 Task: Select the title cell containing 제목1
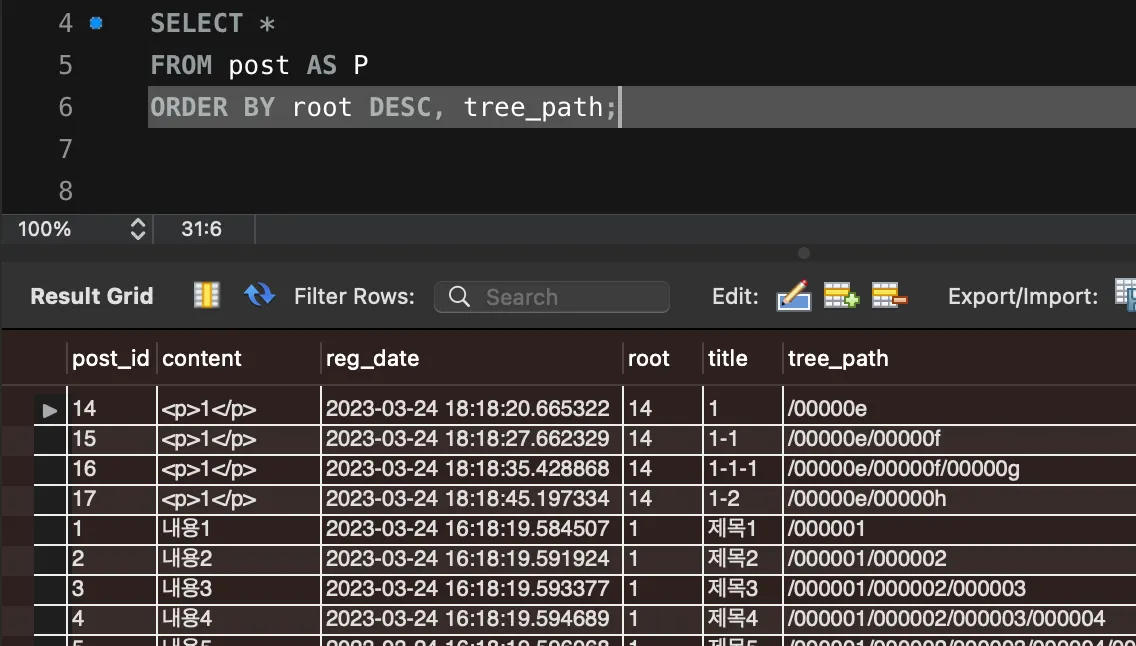pos(732,529)
